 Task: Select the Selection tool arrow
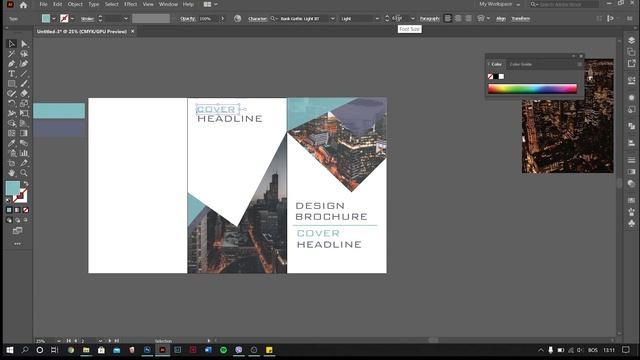[x=11, y=44]
